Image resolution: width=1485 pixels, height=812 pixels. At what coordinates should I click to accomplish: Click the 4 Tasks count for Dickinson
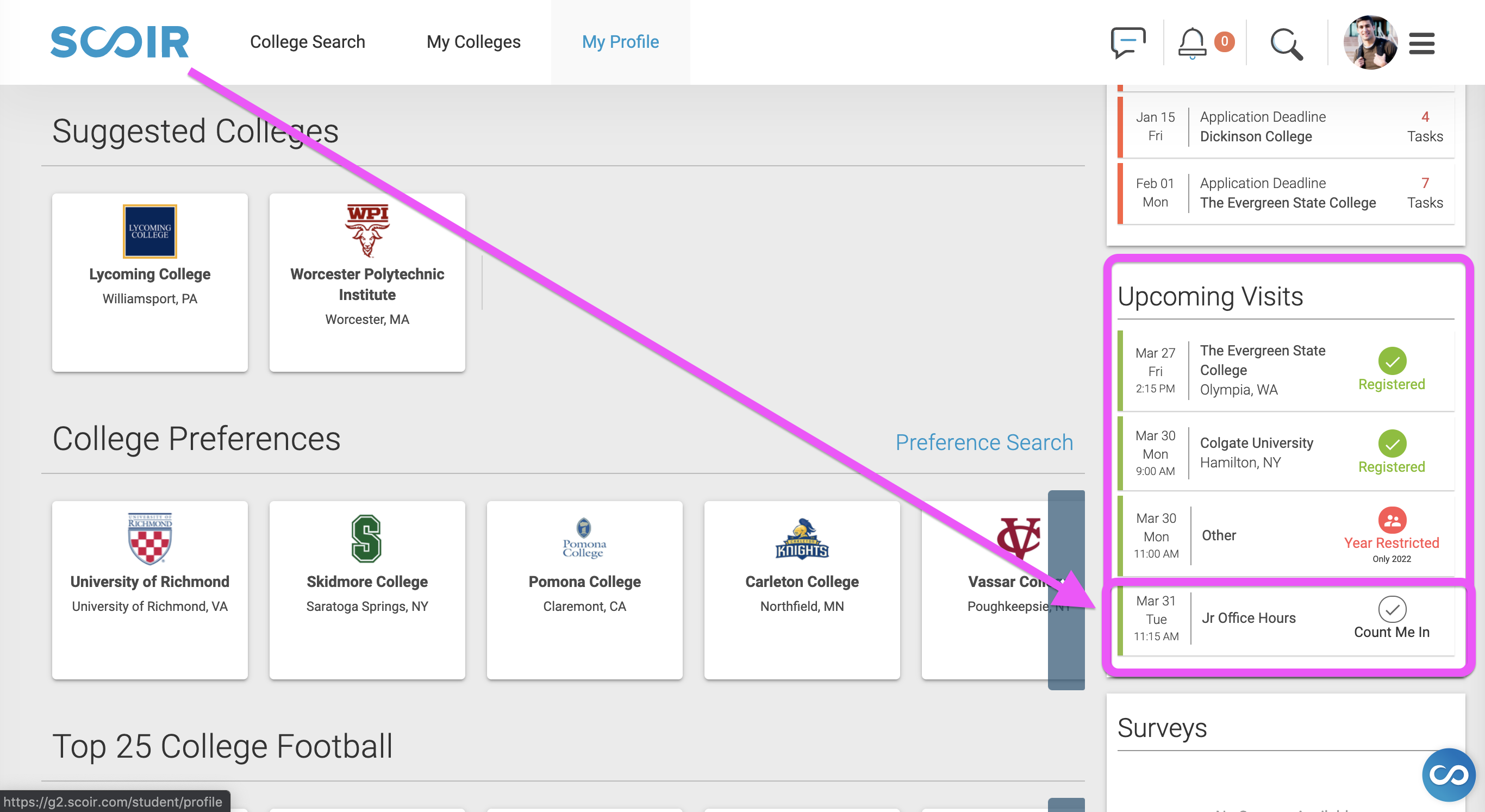[x=1425, y=127]
